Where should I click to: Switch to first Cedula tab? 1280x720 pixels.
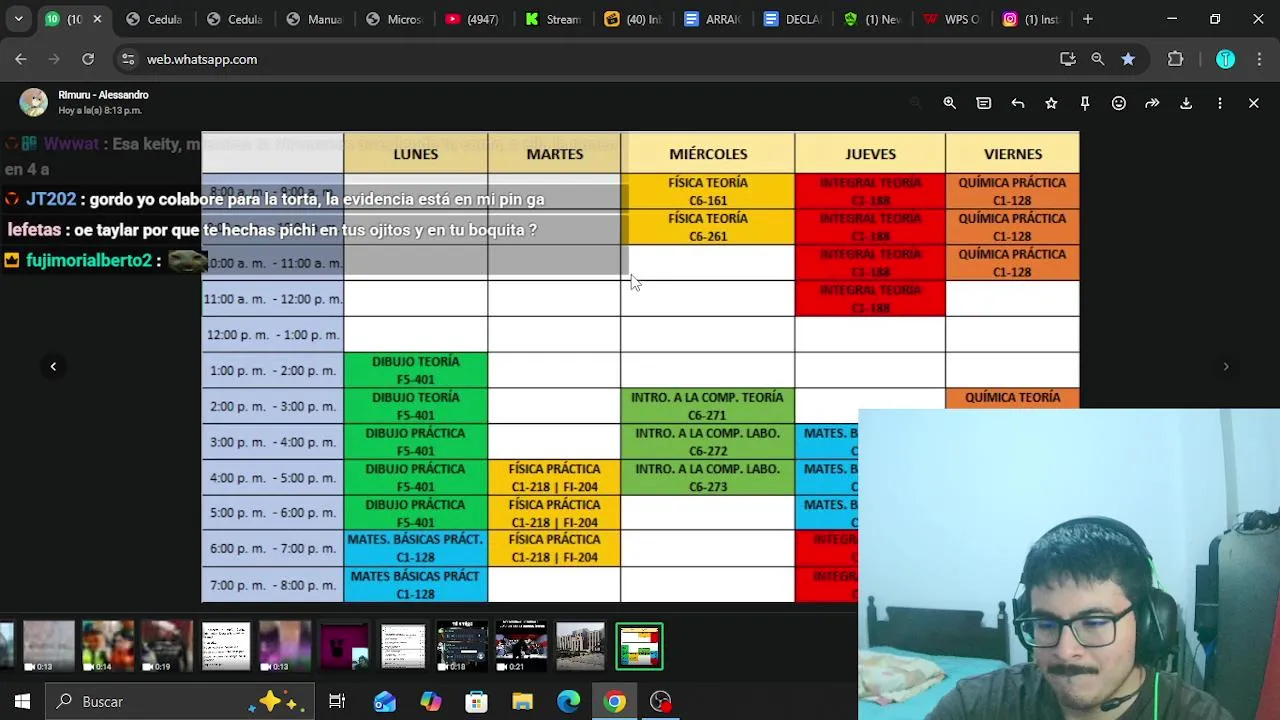(154, 19)
